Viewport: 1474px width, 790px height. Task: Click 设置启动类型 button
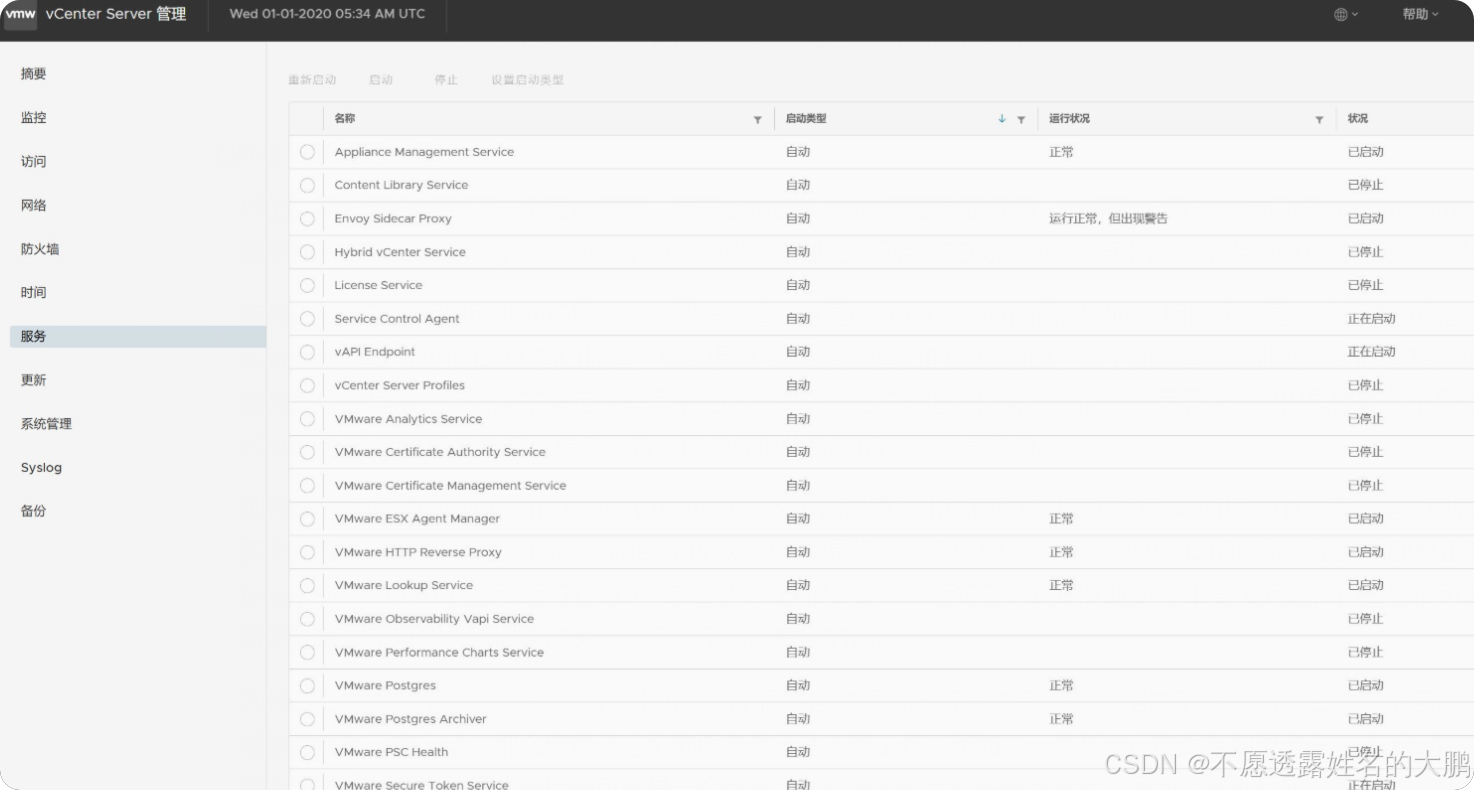(x=527, y=80)
